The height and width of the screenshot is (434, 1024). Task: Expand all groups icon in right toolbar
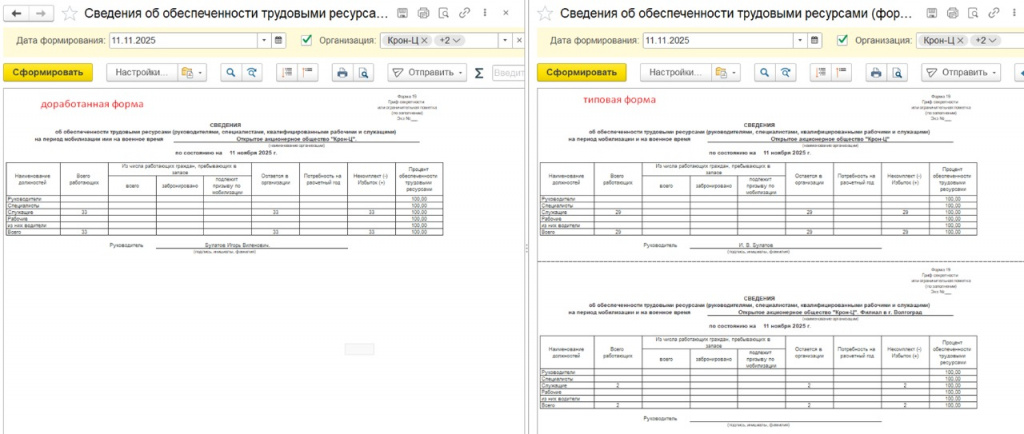tap(821, 72)
